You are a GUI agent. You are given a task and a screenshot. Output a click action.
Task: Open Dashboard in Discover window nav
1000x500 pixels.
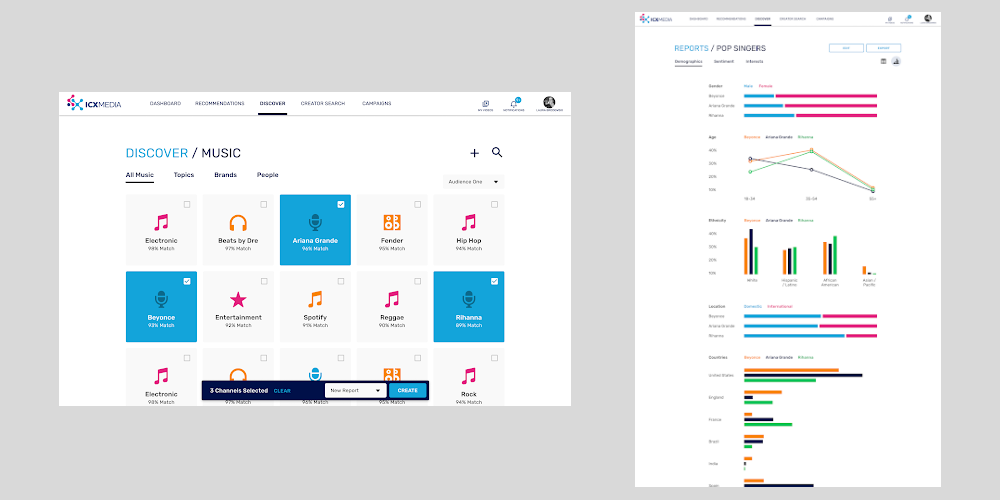(165, 103)
